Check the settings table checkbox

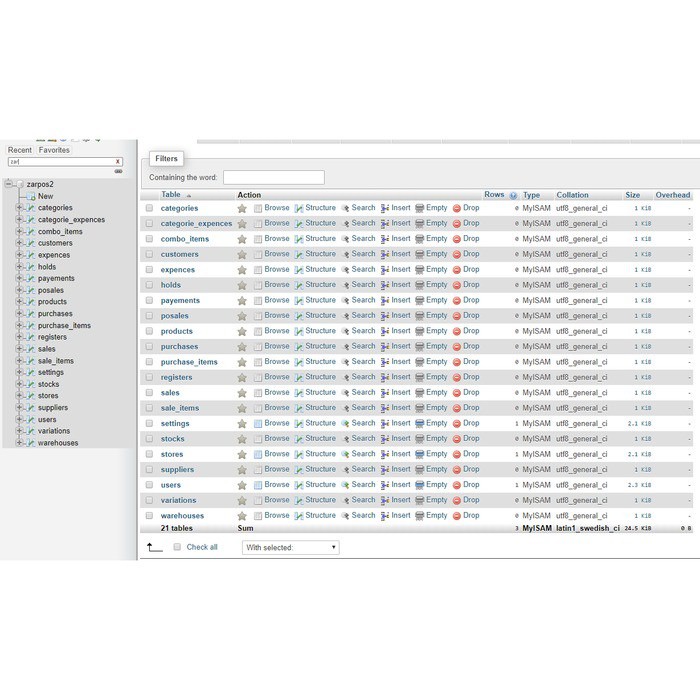(150, 424)
